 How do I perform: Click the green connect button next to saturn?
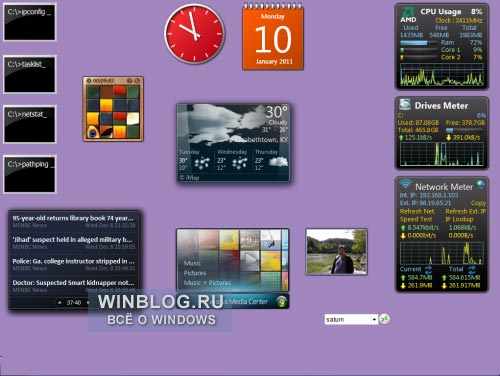[x=385, y=319]
